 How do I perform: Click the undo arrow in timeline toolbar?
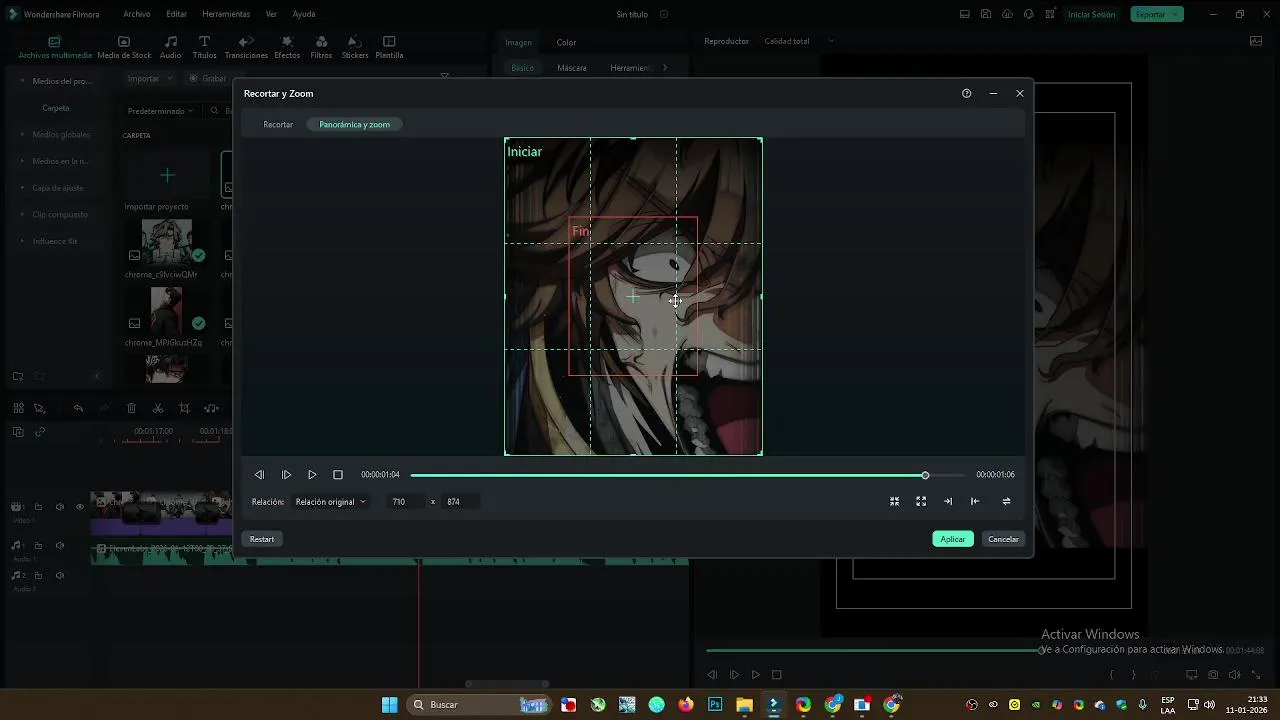click(x=78, y=408)
